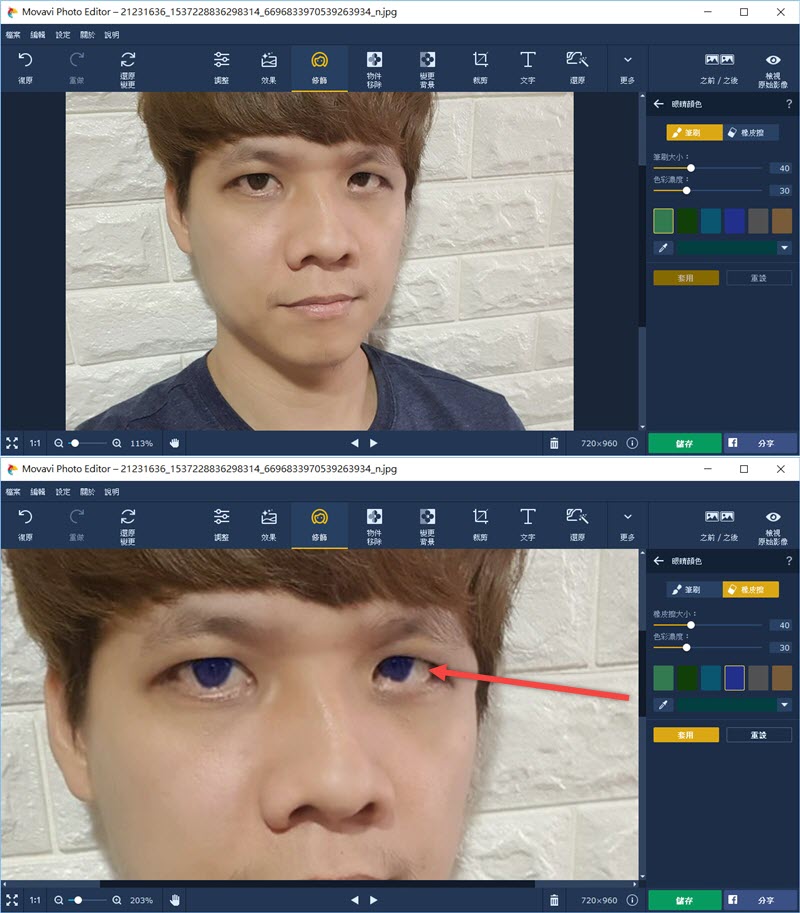Open the Help (說明) menu in top window
Viewport: 800px width, 913px height.
112,35
